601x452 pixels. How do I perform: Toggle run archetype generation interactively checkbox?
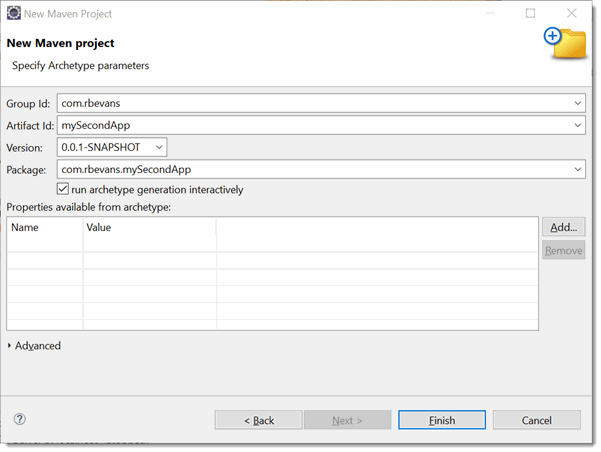point(63,189)
